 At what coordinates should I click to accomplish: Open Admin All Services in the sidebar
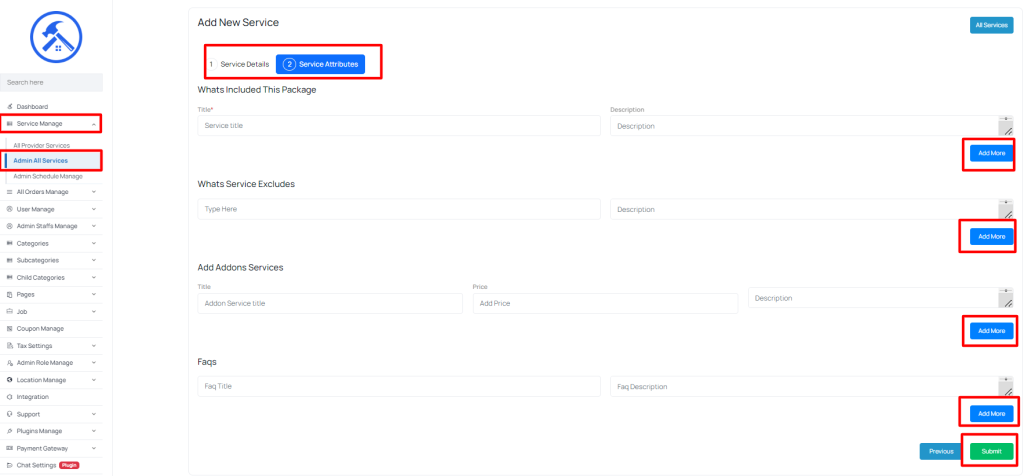[x=40, y=161]
